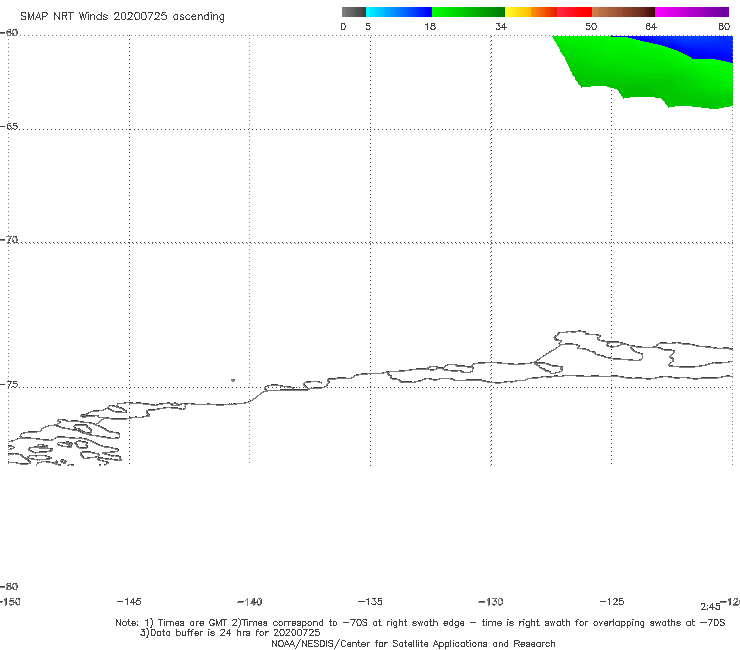Select the green 18-34 segment of the color bar
Image resolution: width=740 pixels, height=650 pixels.
click(x=469, y=12)
